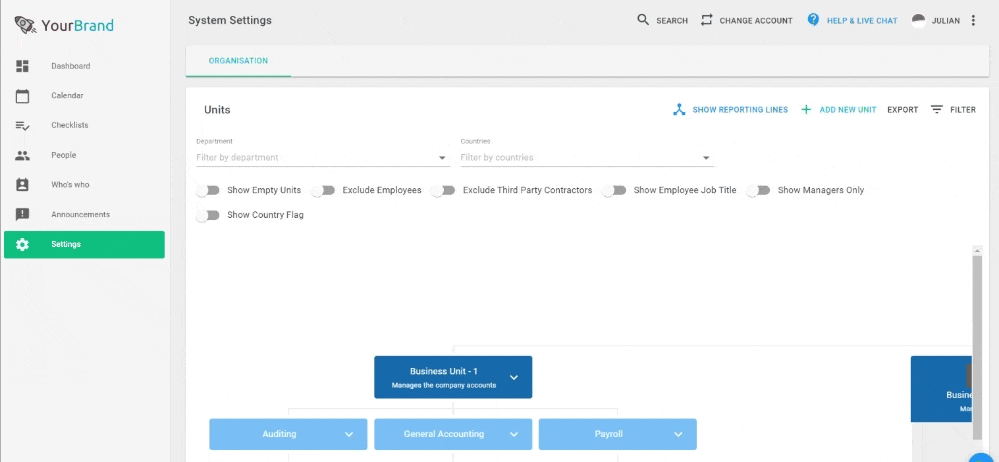Click the Units section heading
The height and width of the screenshot is (462, 999).
(x=217, y=110)
